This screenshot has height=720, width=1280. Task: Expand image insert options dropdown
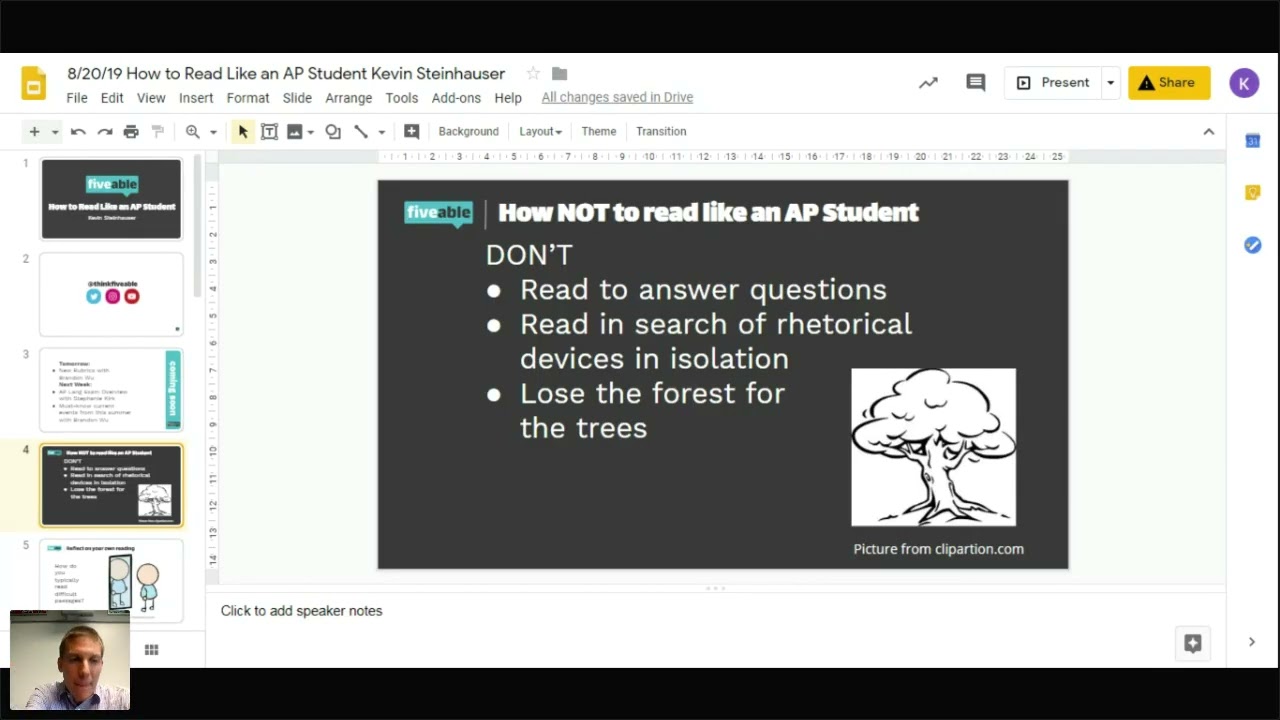coord(311,132)
